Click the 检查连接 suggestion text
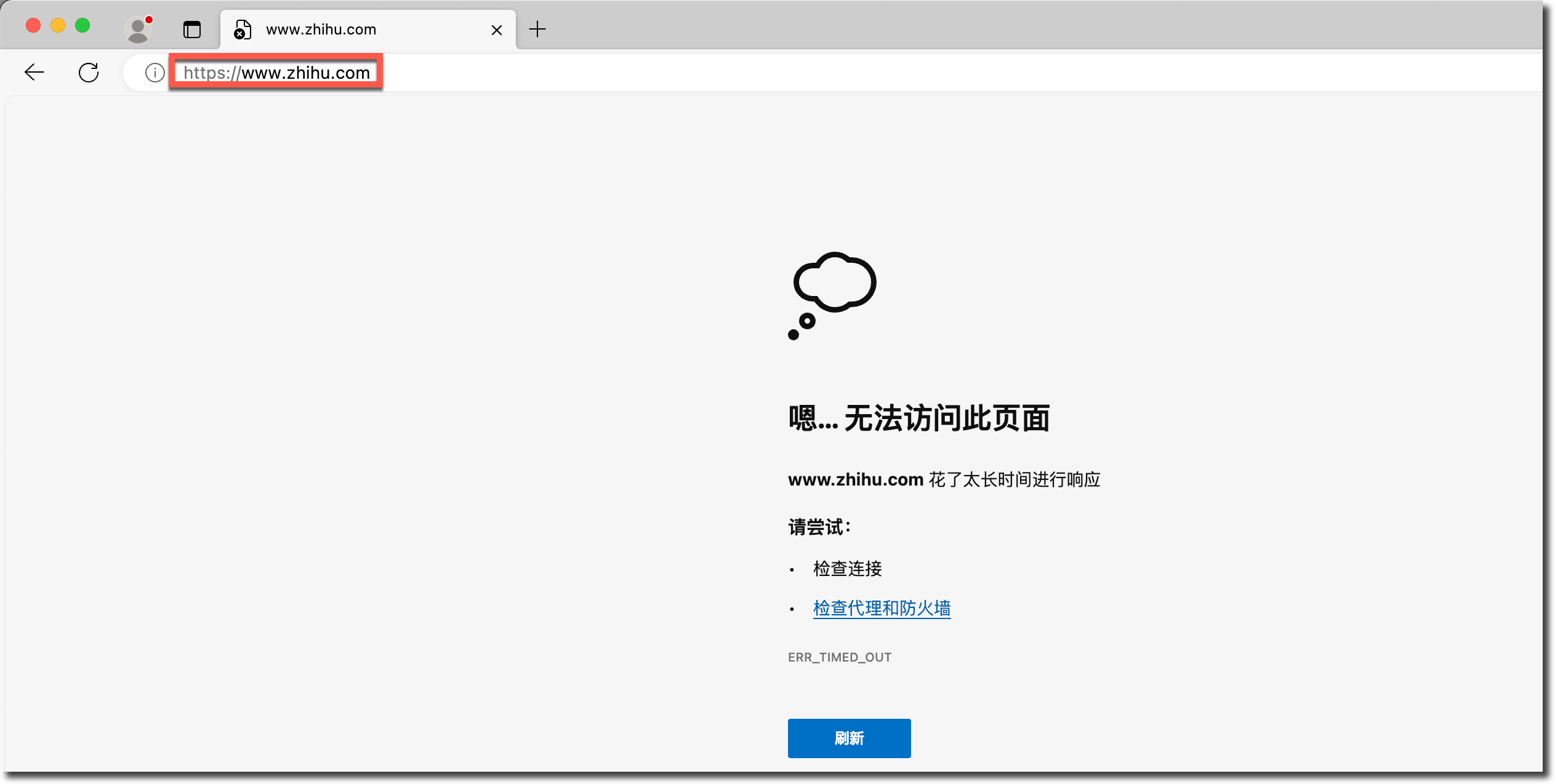The width and height of the screenshot is (1555, 784). pos(848,569)
